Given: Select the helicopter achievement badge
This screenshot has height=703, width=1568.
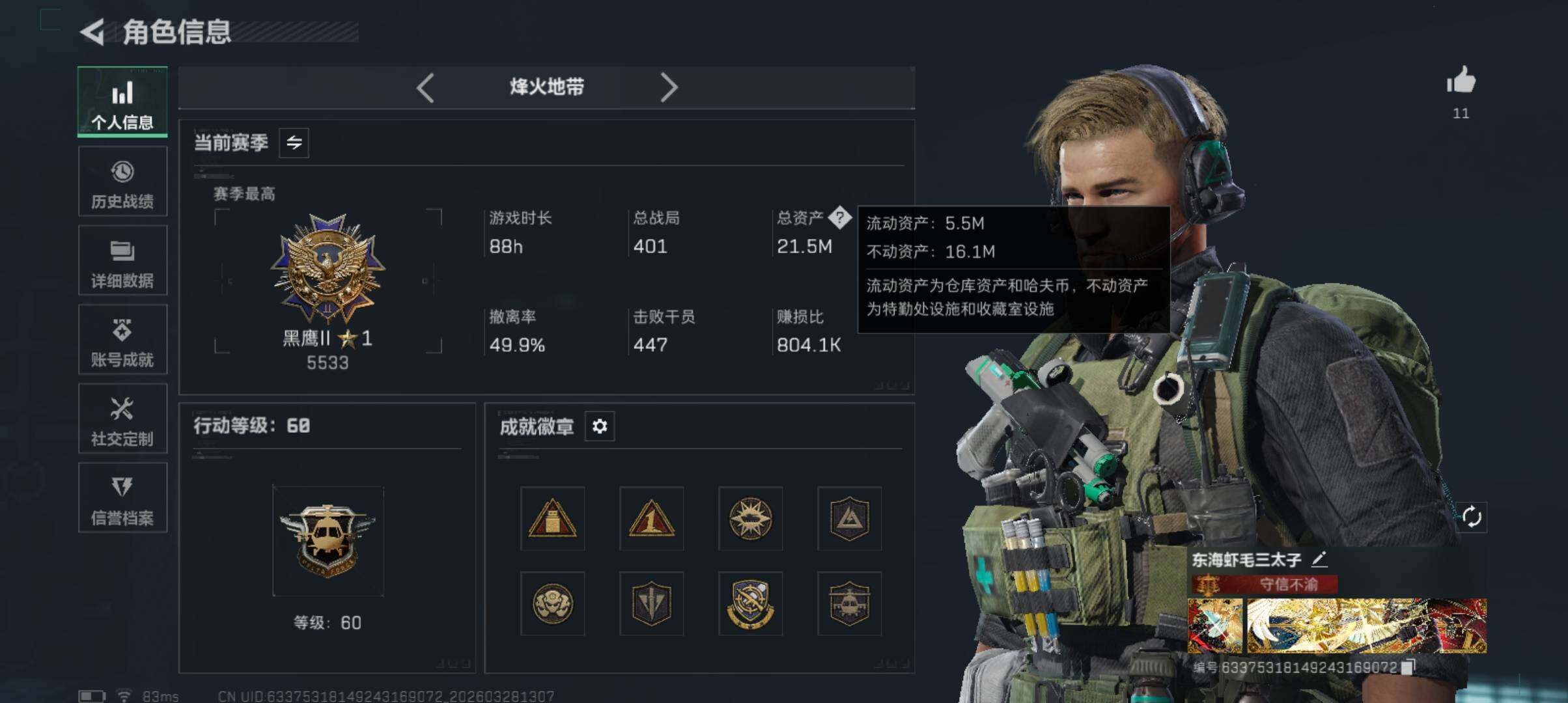Looking at the screenshot, I should tap(849, 603).
